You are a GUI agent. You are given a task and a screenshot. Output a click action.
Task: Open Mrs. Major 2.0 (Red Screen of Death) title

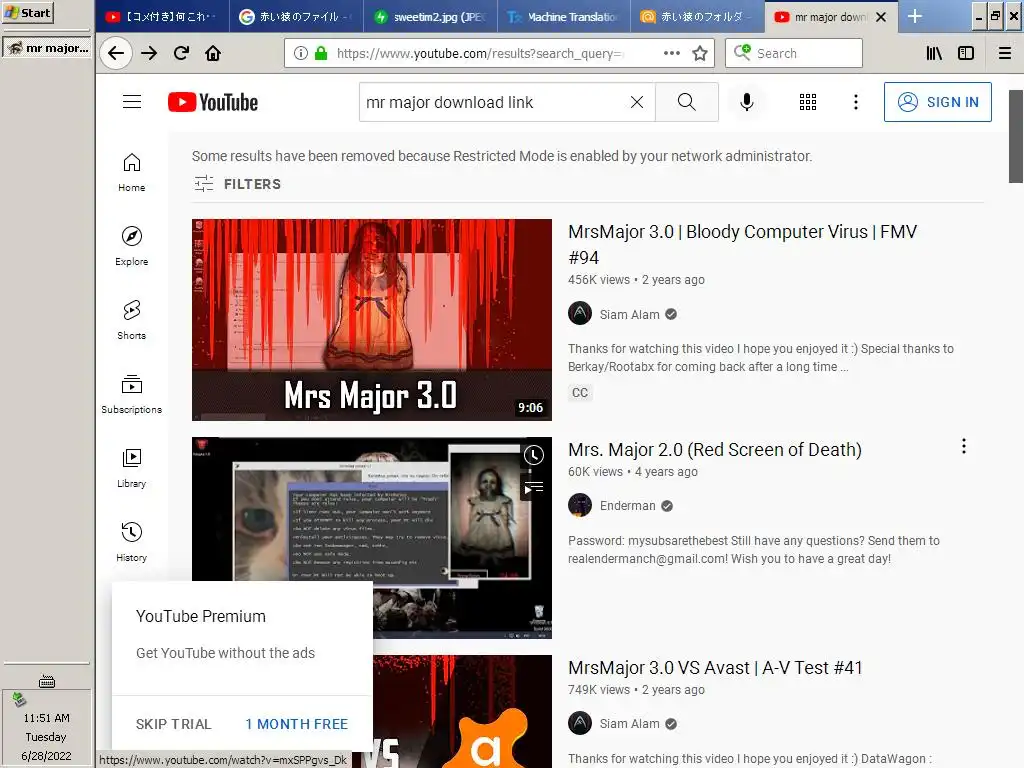(x=714, y=450)
